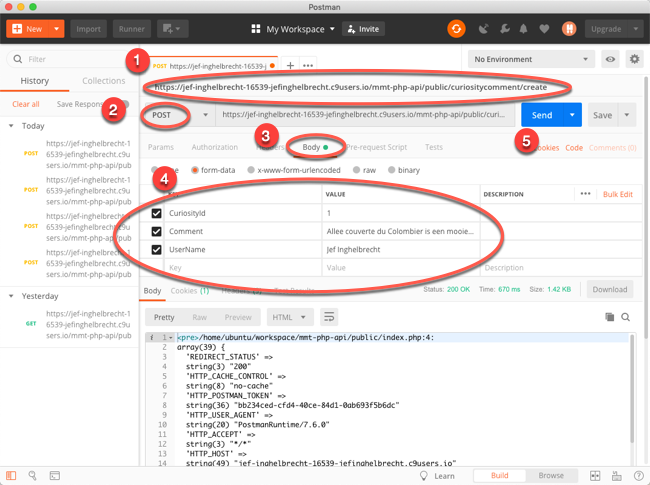
Task: Open the satellite capture requests icon
Action: [483, 29]
